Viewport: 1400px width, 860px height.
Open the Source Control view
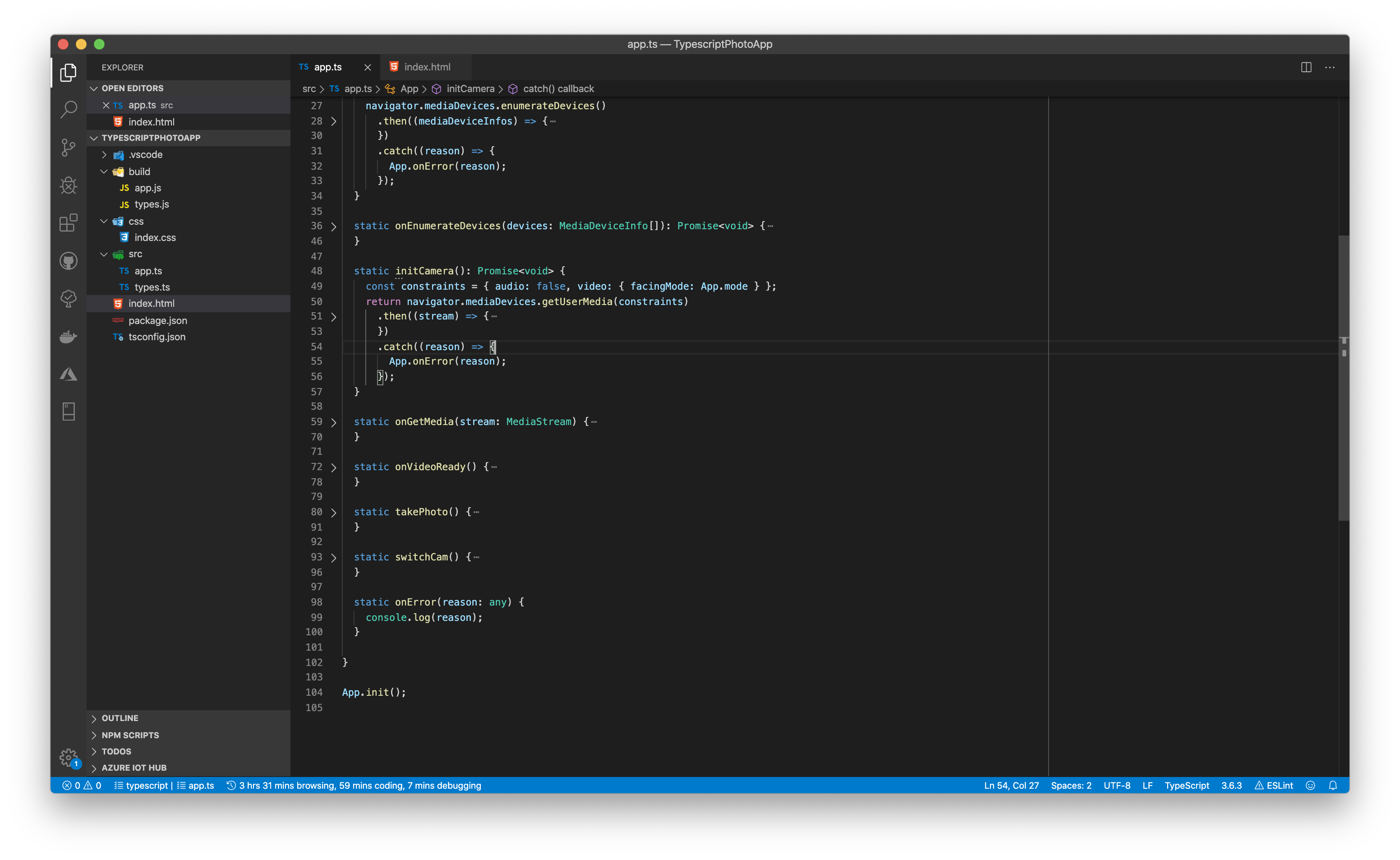[68, 147]
